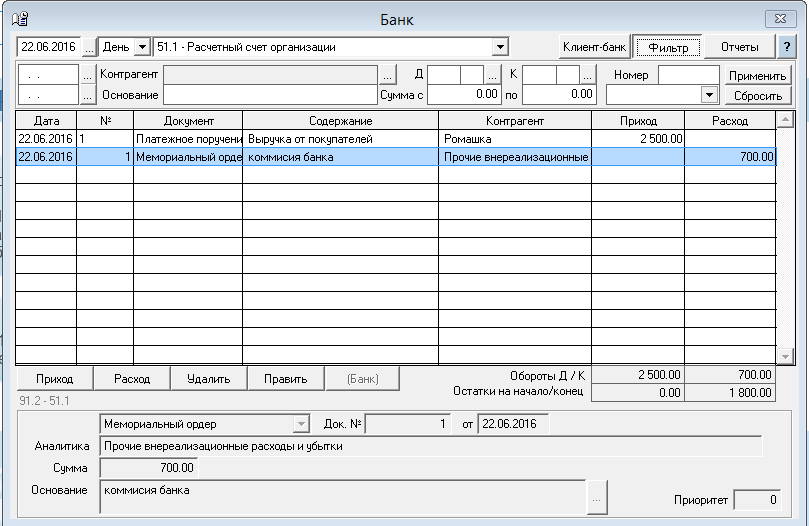
Task: Open period type dropdown День
Action: coord(142,47)
